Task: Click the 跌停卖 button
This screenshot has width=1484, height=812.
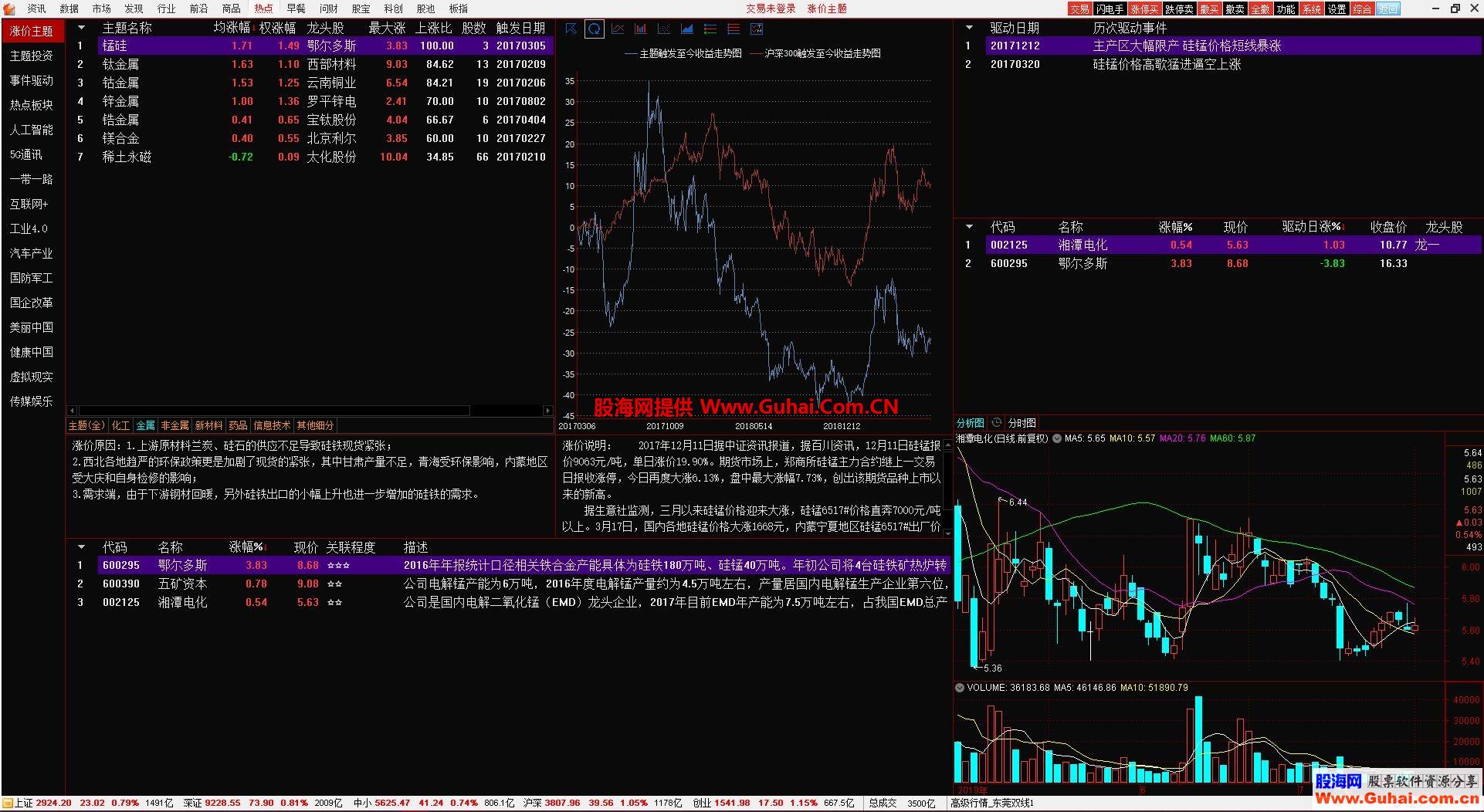Action: 1179,8
